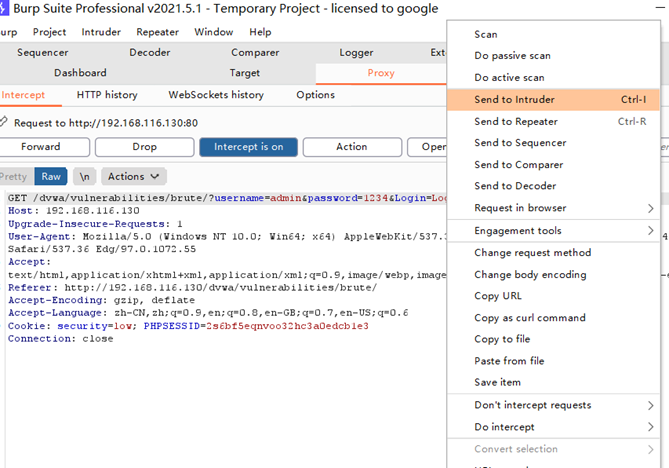Click the Burp Suite logo icon
669x468 pixels.
tap(4, 8)
